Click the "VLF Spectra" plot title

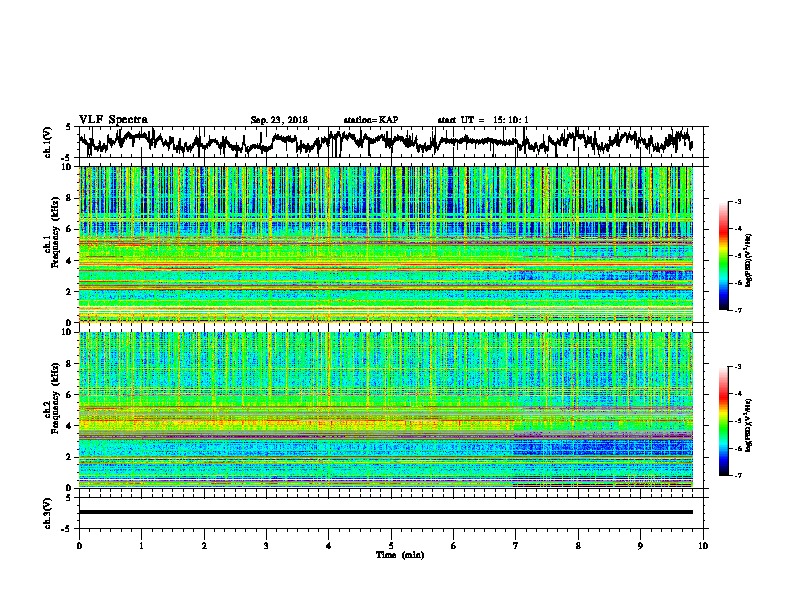click(x=113, y=120)
